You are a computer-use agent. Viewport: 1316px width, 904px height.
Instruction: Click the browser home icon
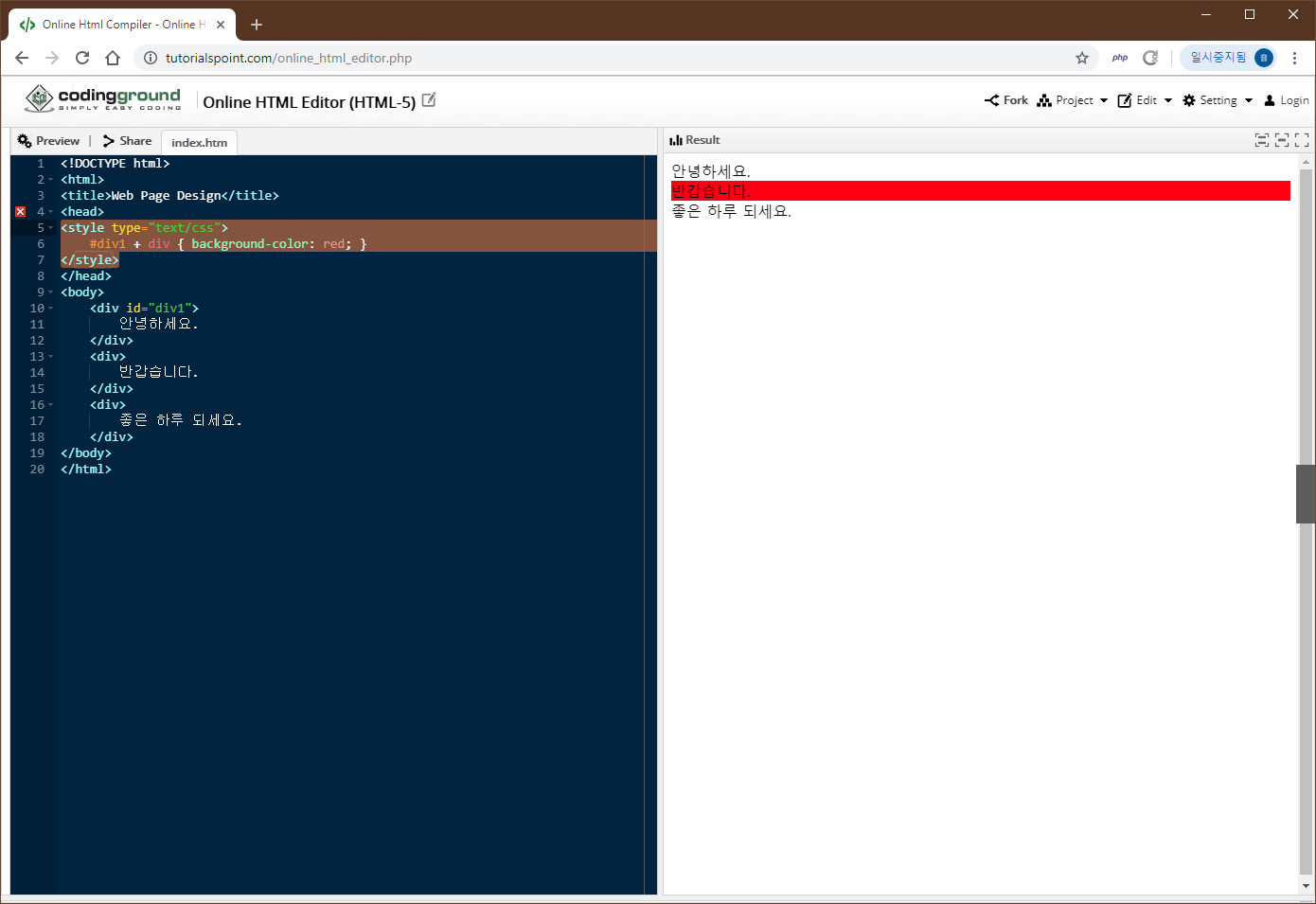[x=113, y=58]
